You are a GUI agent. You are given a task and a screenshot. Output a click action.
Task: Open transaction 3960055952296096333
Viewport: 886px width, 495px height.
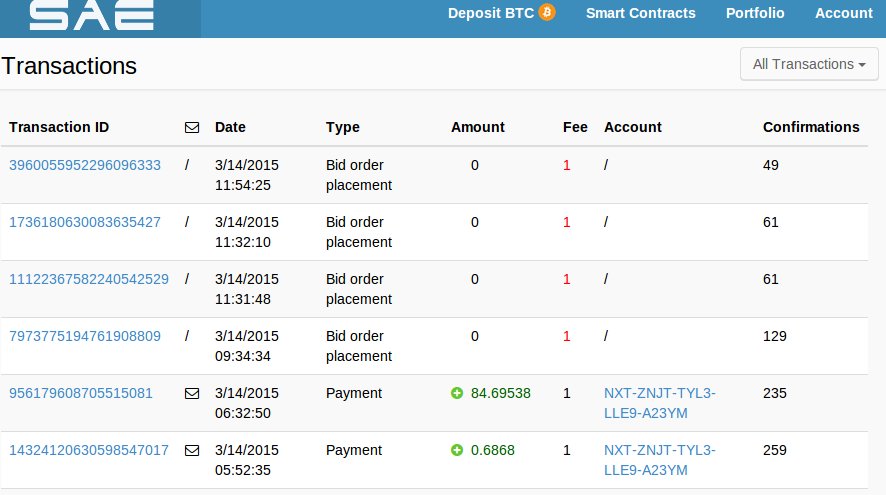[x=85, y=165]
